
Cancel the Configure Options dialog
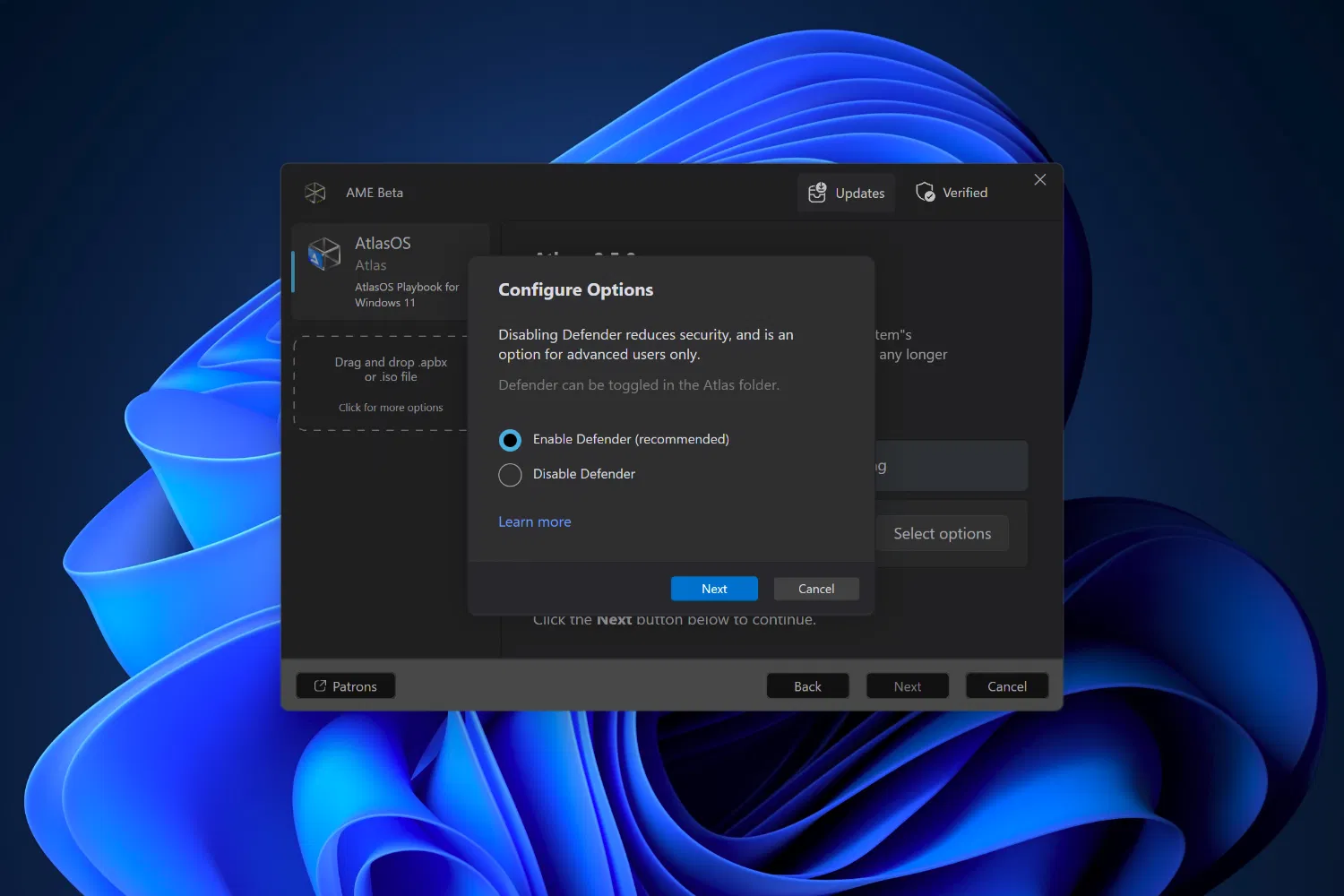[816, 589]
